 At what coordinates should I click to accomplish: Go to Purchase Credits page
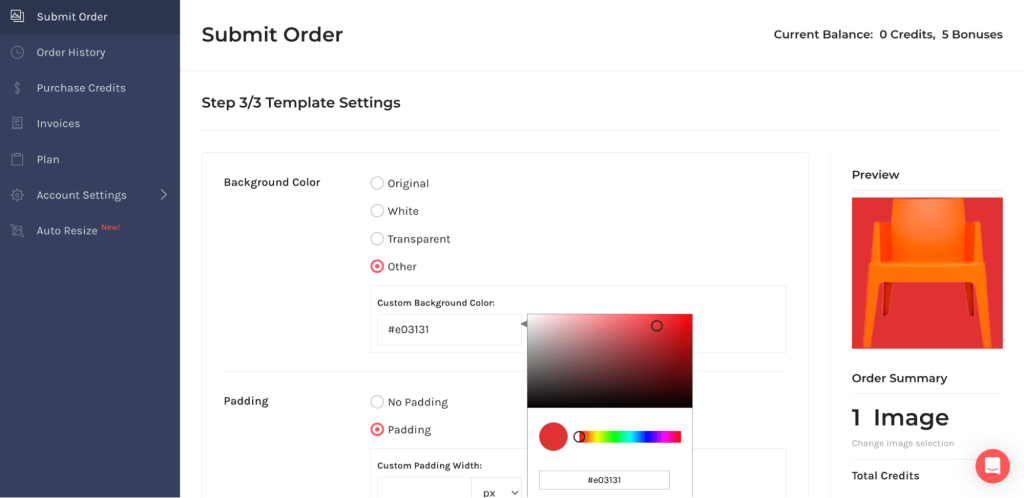[x=81, y=88]
